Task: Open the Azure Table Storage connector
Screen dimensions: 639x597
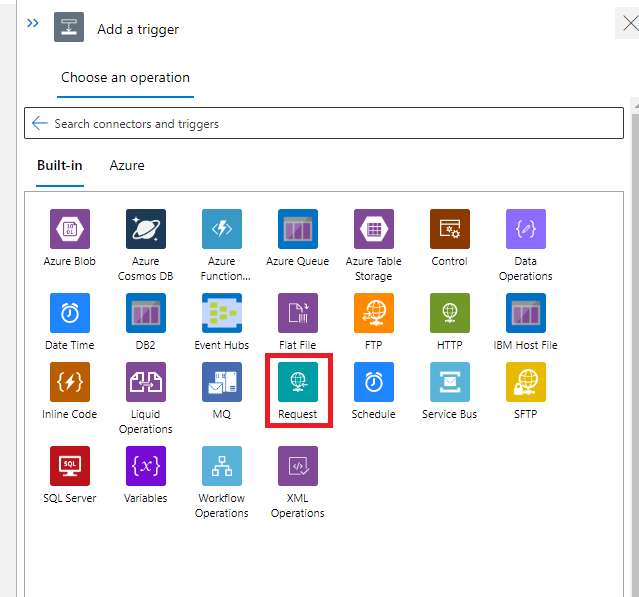Action: pyautogui.click(x=374, y=229)
